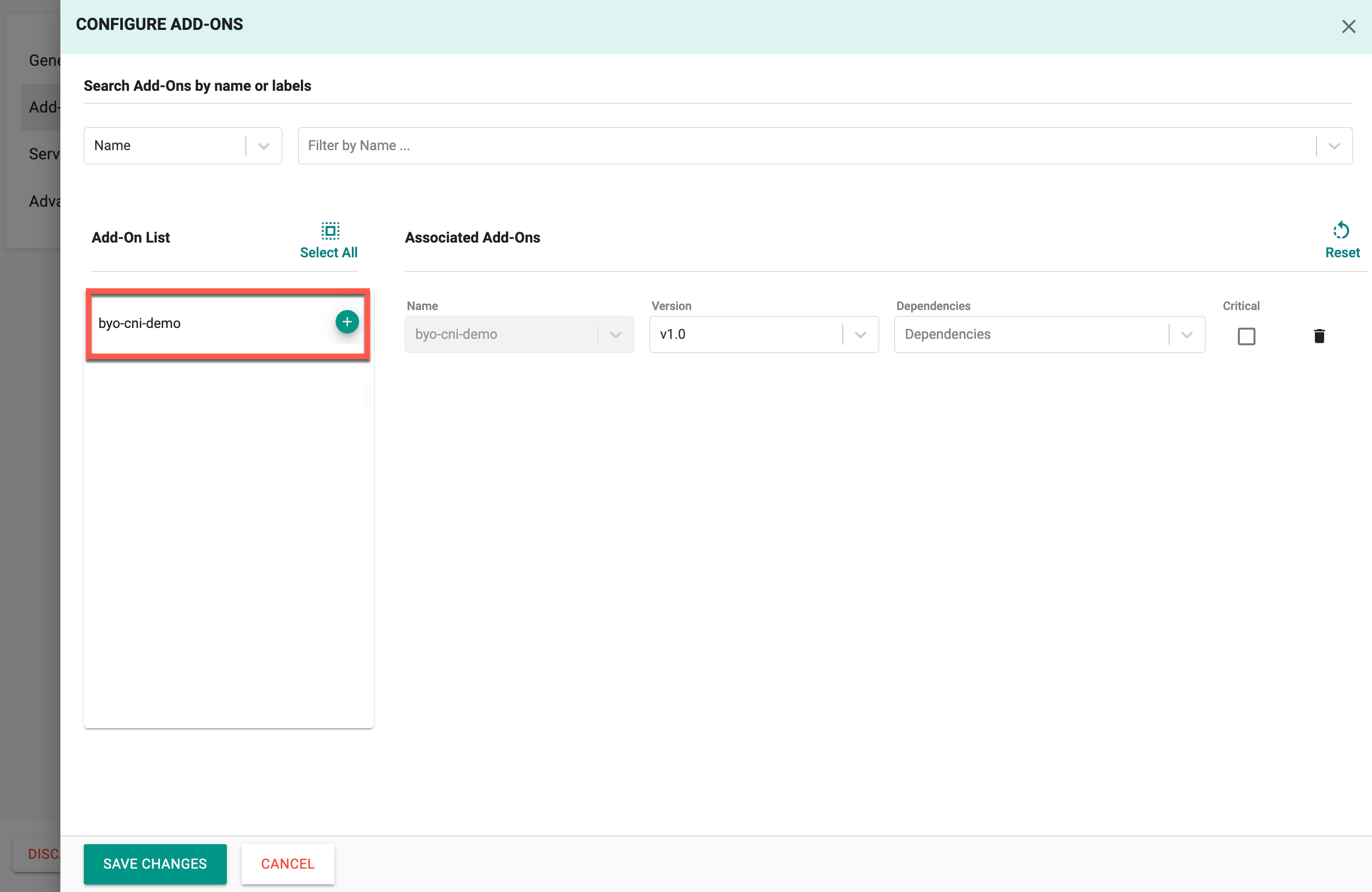Expand the disabled byo-cni-demo name dropdown
This screenshot has height=892, width=1372.
pos(615,334)
